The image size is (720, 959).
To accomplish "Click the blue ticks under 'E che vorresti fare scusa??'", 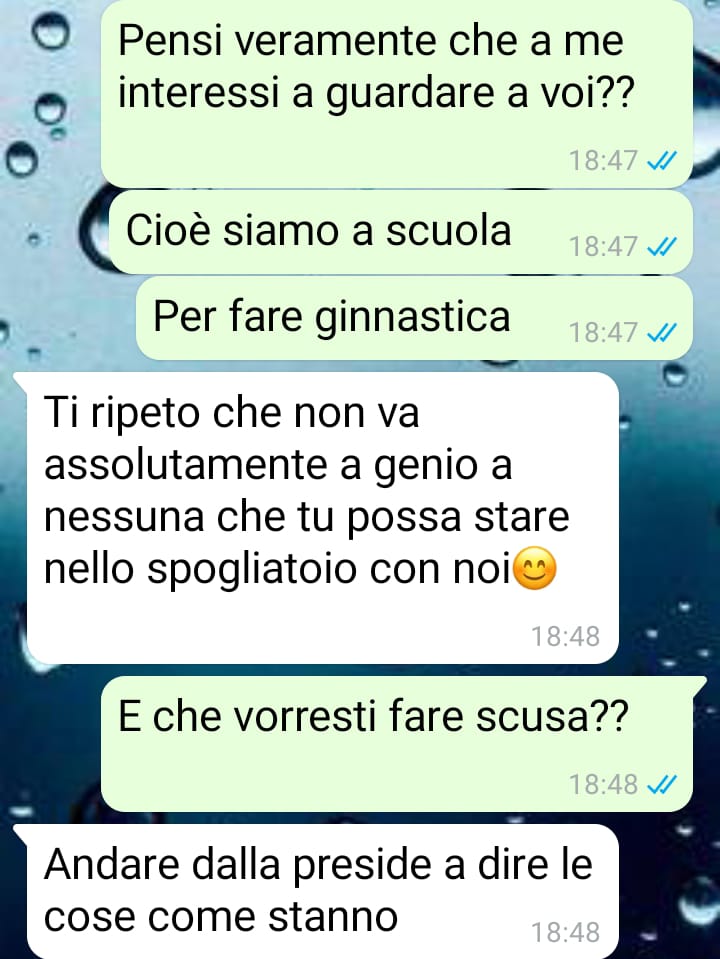I will coord(661,784).
